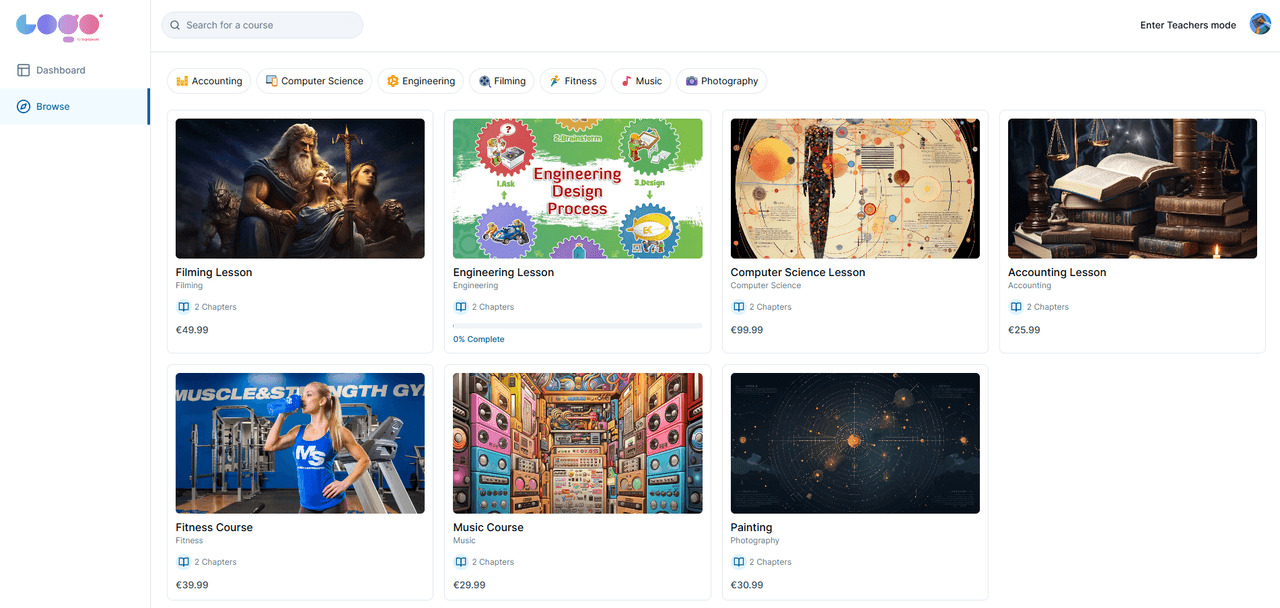Click the Enter Teachers mode link
The width and height of the screenshot is (1280, 608).
[x=1187, y=24]
